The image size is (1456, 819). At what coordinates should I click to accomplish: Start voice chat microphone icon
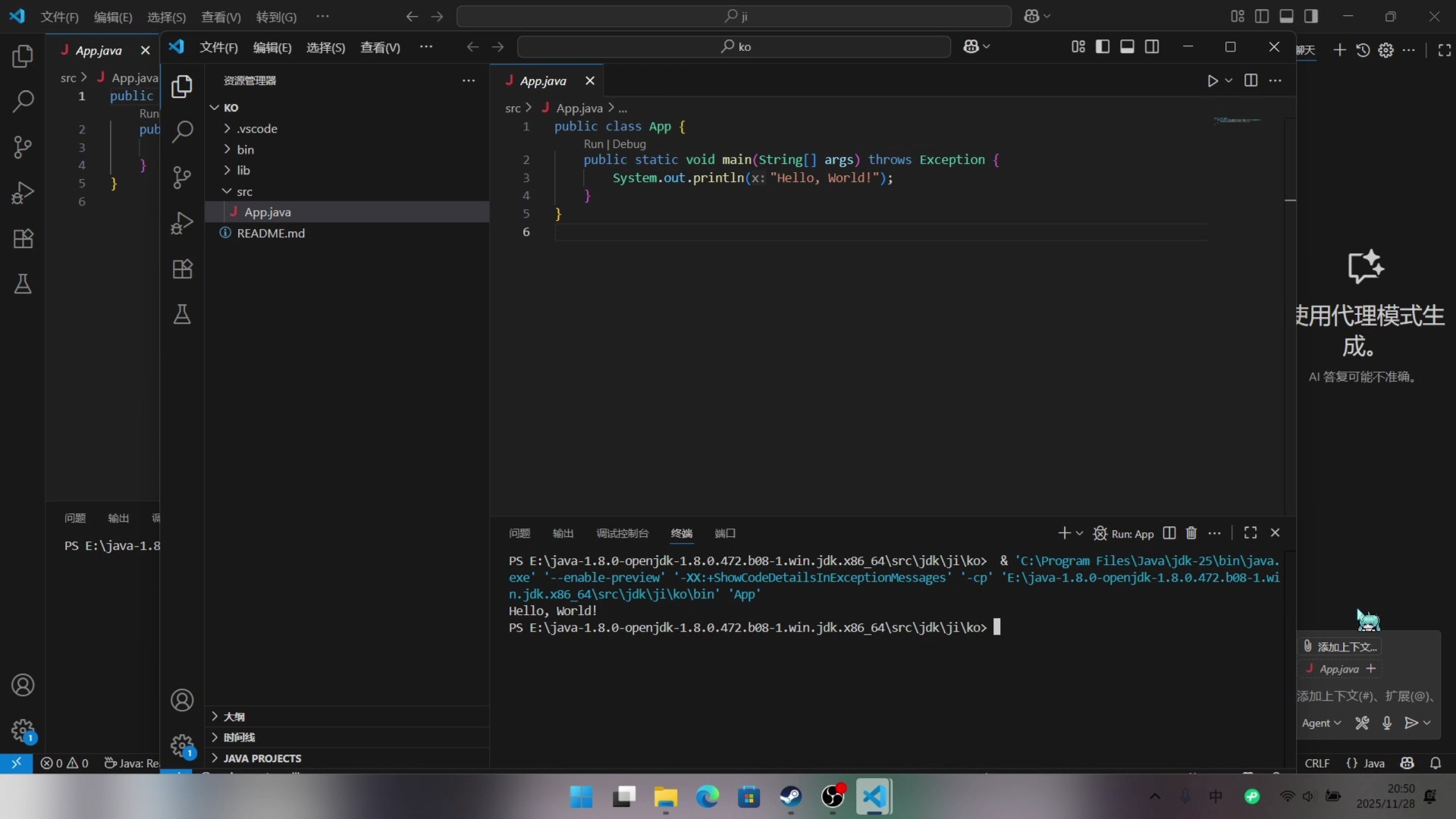click(x=1387, y=723)
